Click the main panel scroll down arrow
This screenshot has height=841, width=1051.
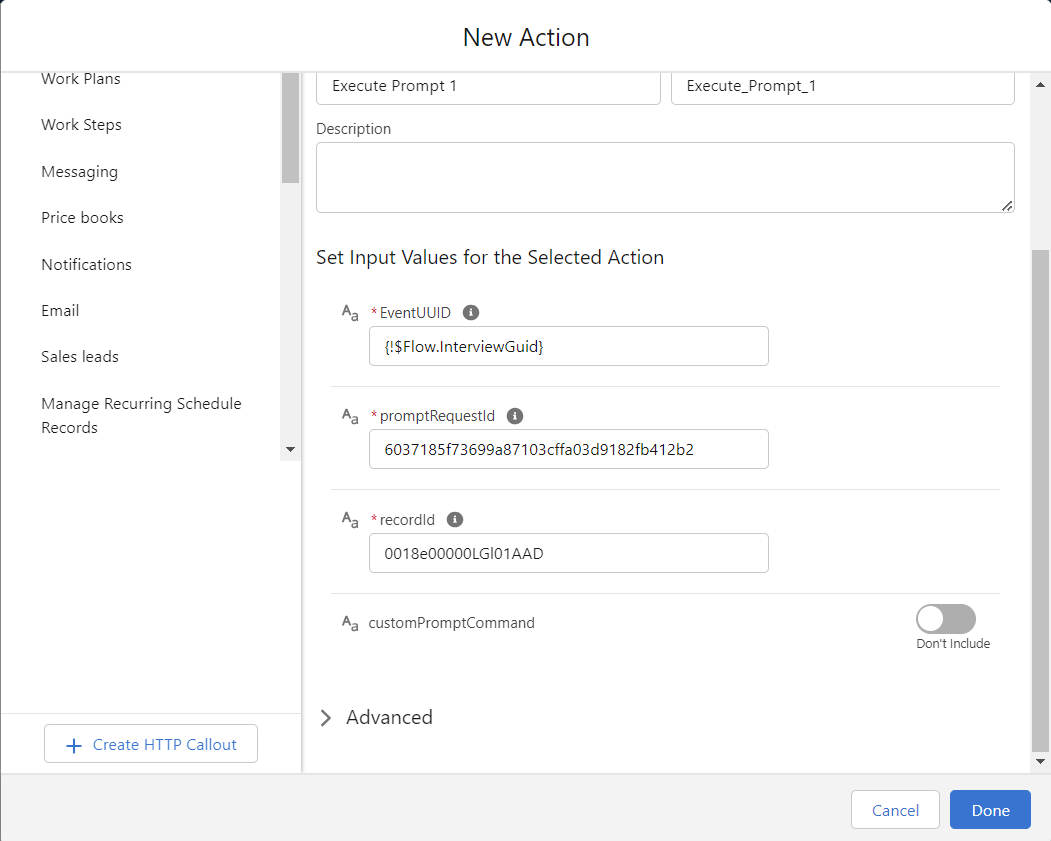pos(1040,761)
